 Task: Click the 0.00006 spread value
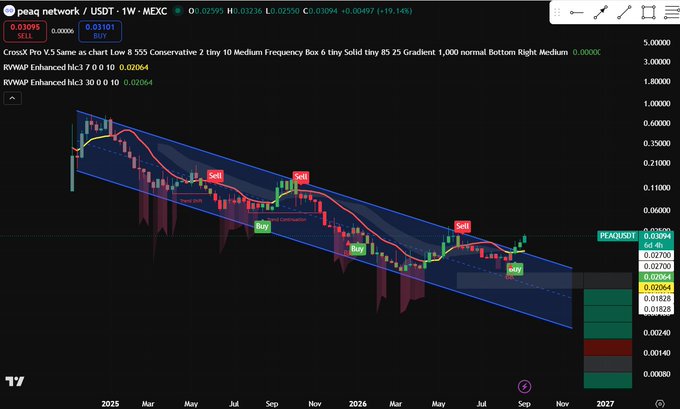pyautogui.click(x=62, y=31)
